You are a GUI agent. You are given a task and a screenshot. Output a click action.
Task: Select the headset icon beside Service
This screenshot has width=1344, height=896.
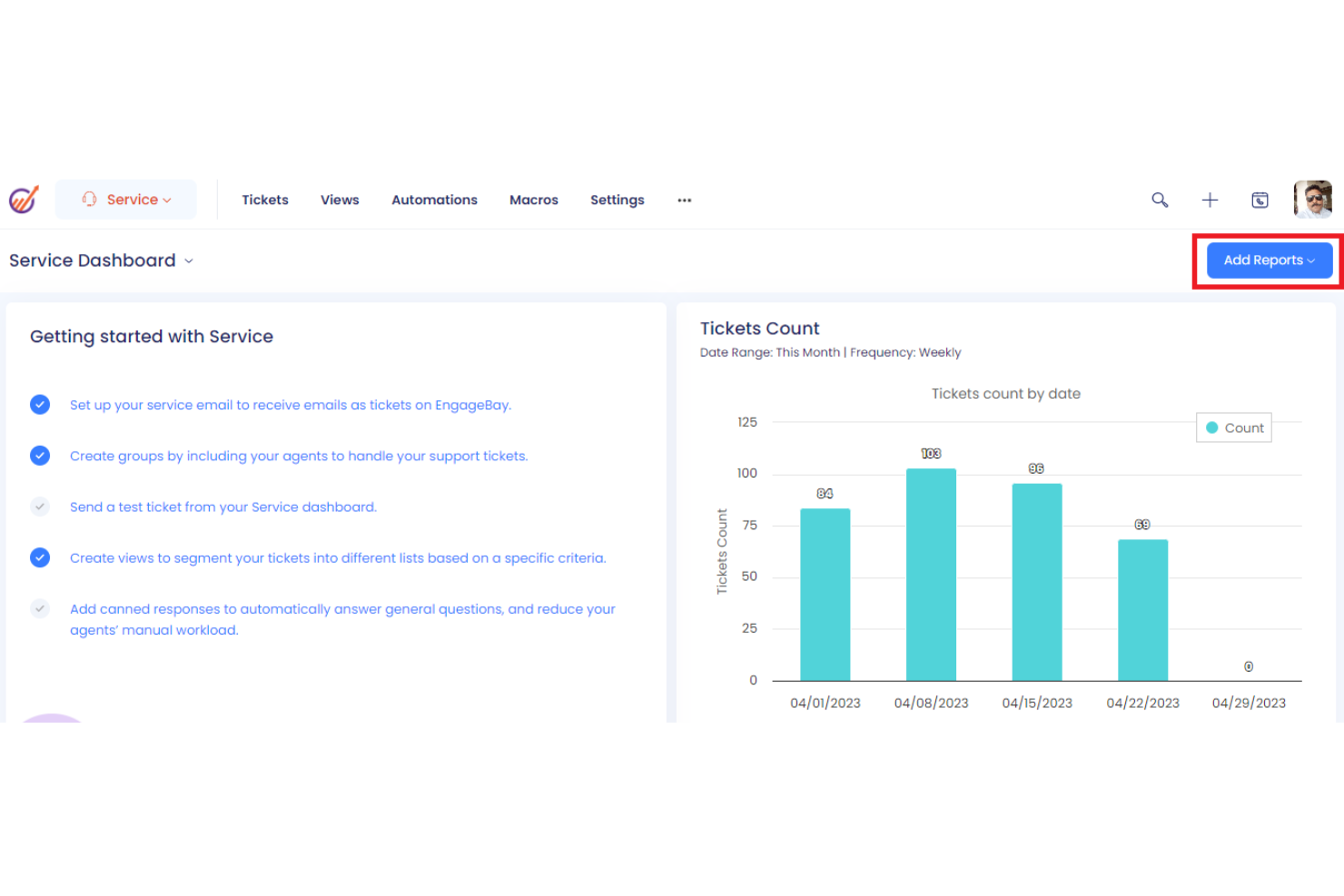[89, 199]
